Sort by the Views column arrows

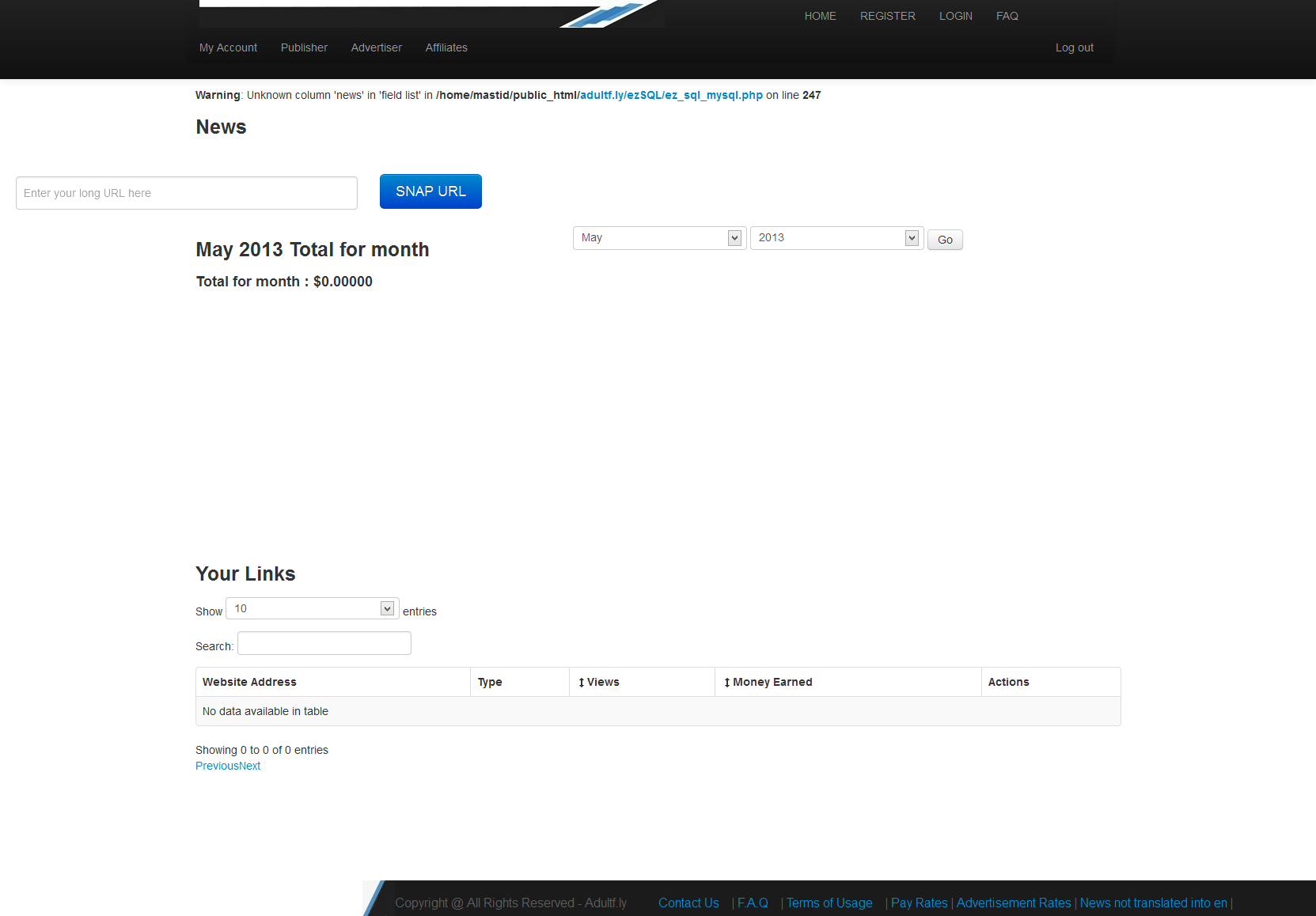point(582,683)
